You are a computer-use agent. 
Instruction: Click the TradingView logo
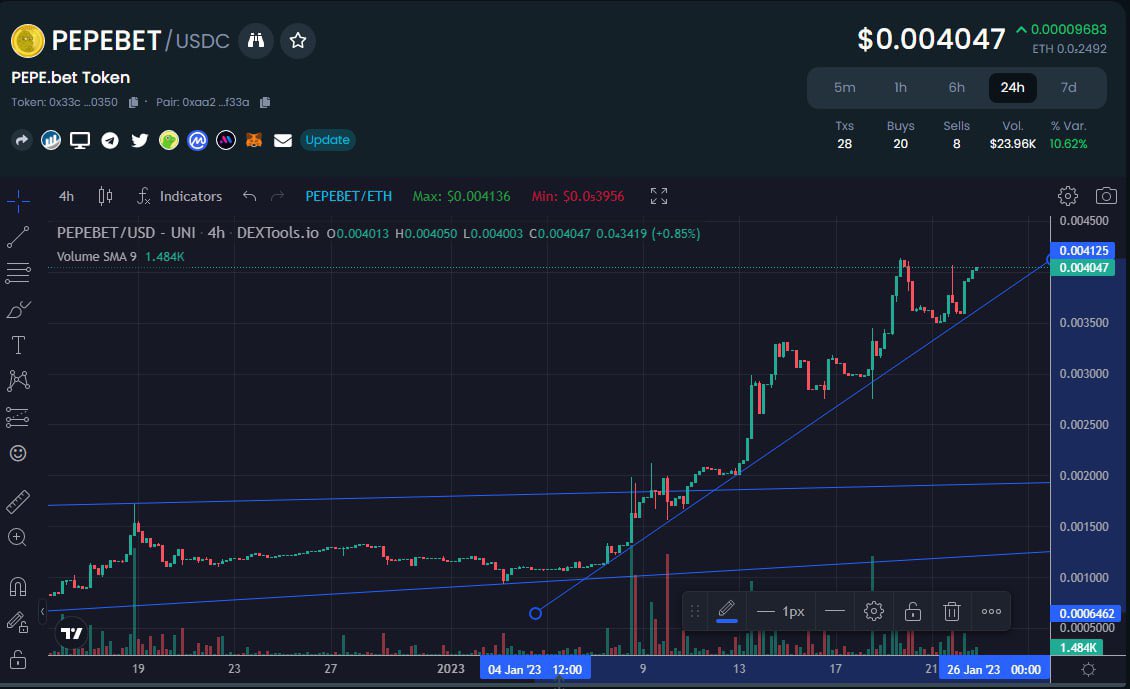(71, 633)
